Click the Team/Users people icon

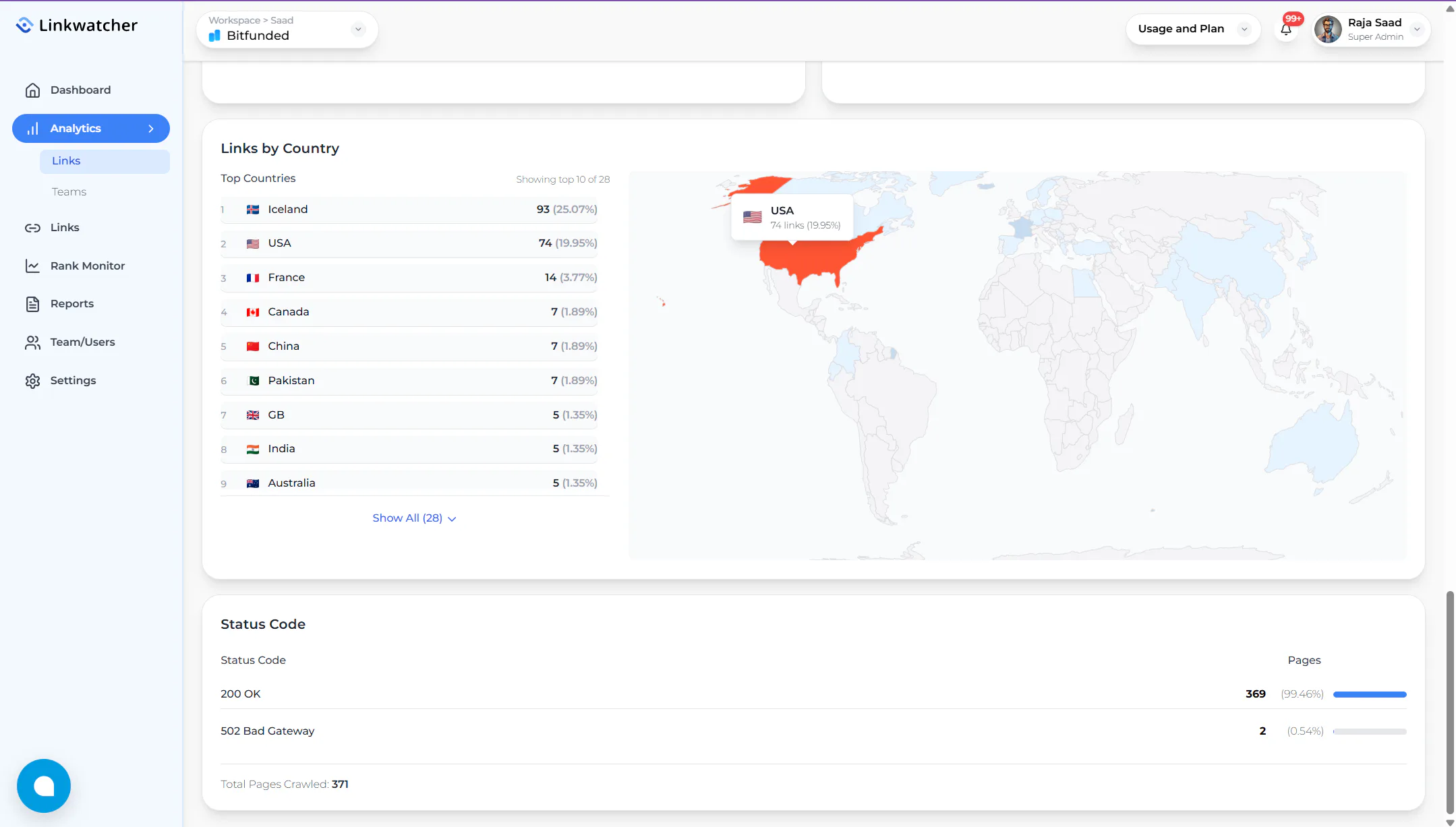(x=32, y=342)
